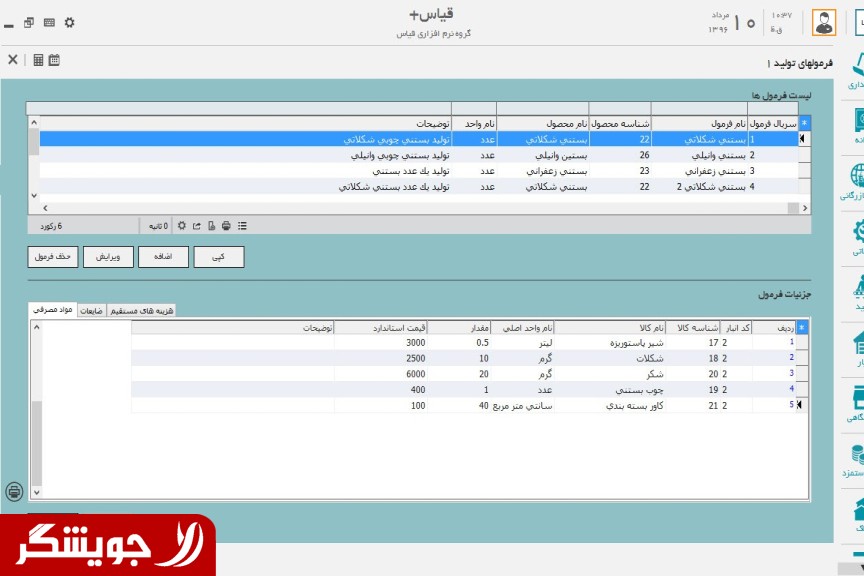
Task: Click the کپی button
Action: pyautogui.click(x=218, y=257)
